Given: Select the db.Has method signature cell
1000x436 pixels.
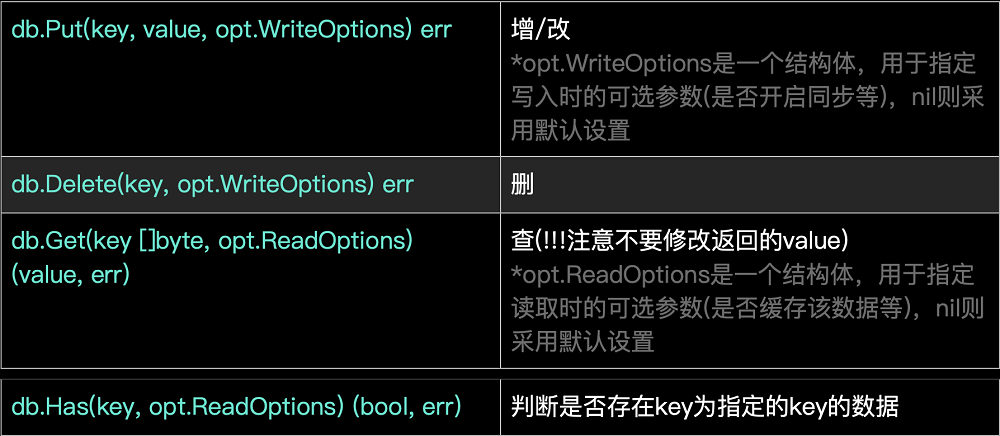Looking at the screenshot, I should tap(251, 407).
